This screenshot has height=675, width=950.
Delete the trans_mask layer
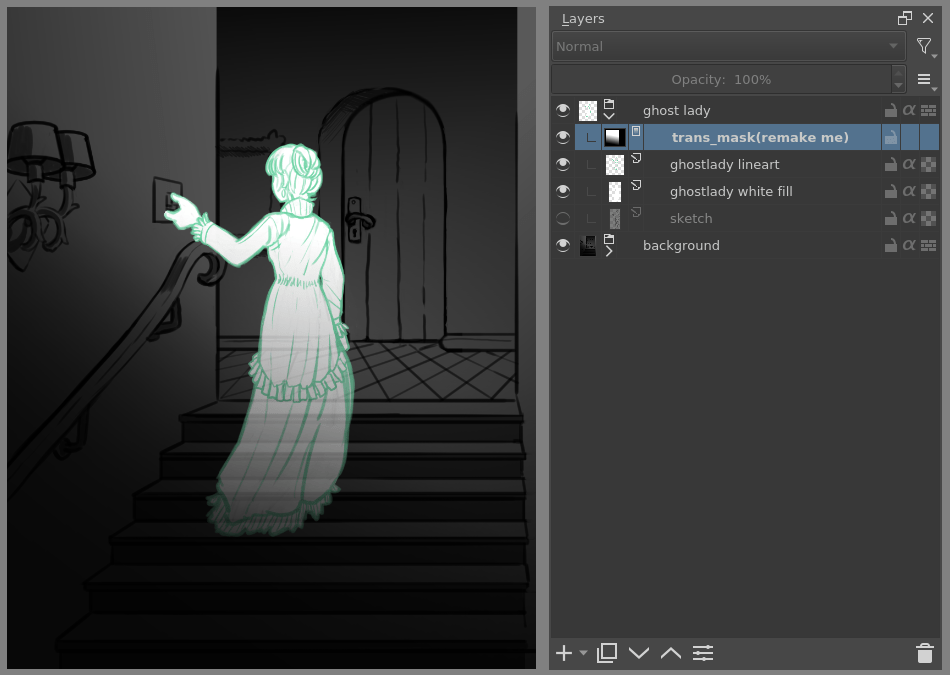point(924,653)
